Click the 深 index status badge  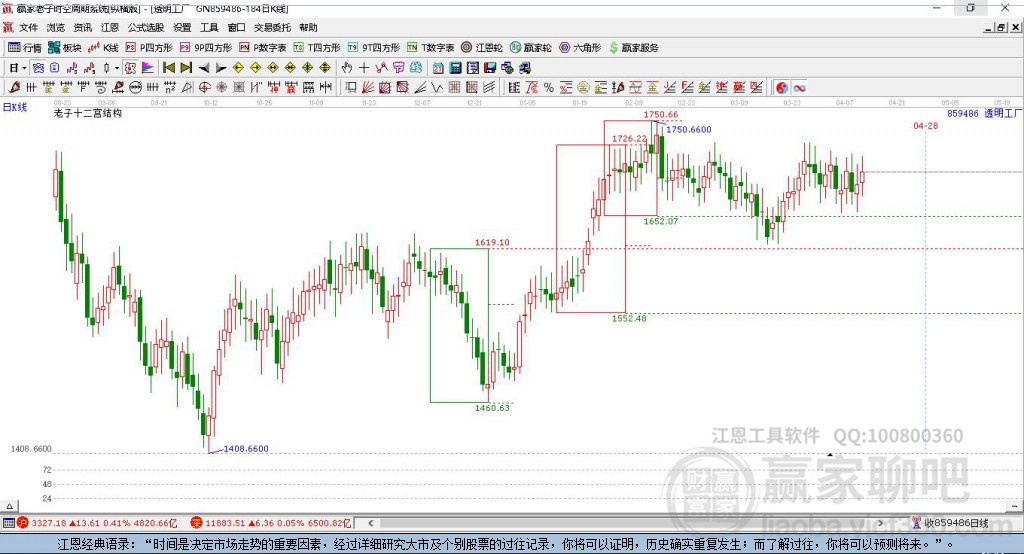coord(196,523)
